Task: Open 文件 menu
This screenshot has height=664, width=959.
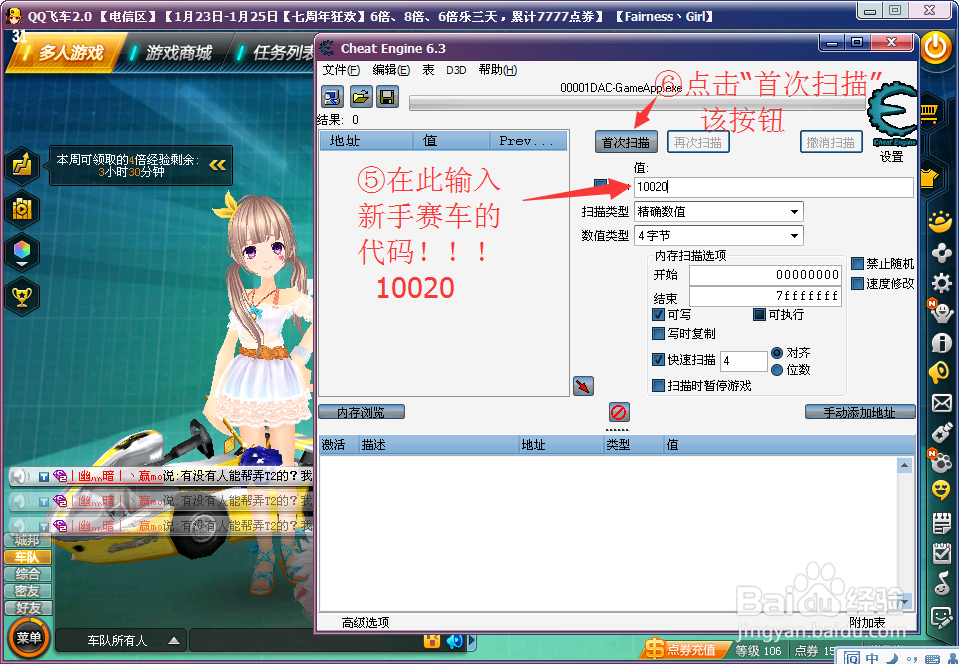Action: pos(341,70)
